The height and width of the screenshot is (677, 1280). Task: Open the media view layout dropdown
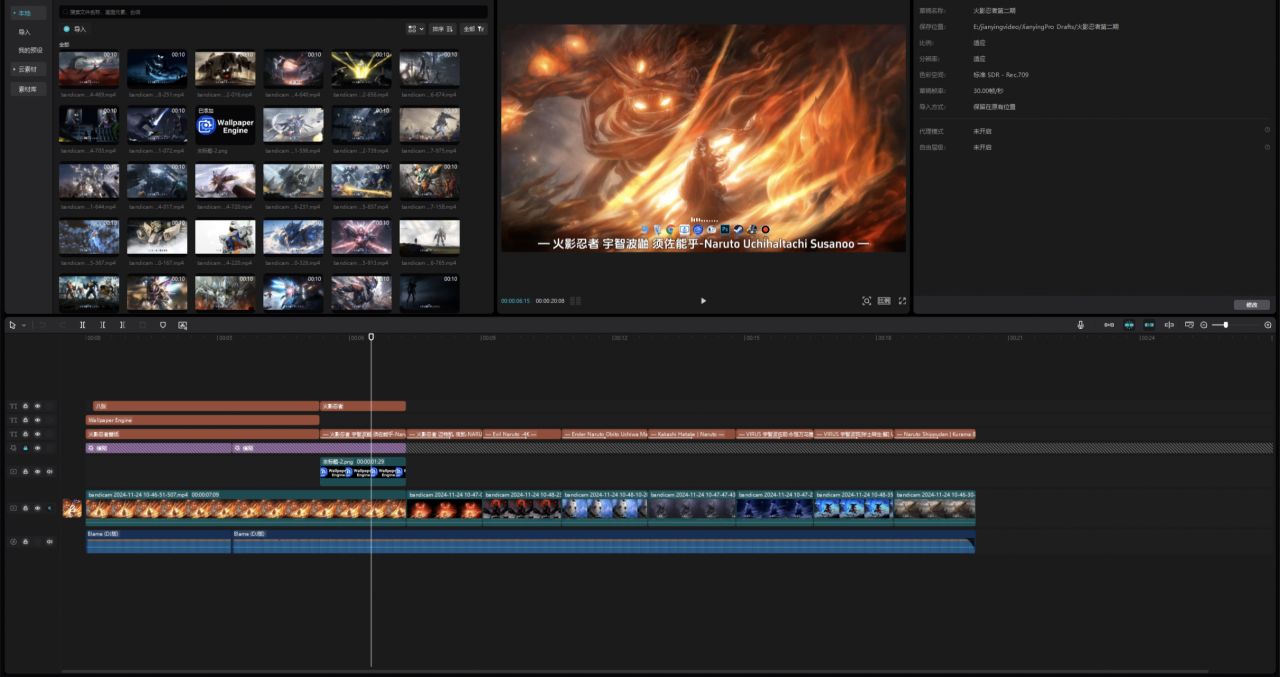click(416, 29)
